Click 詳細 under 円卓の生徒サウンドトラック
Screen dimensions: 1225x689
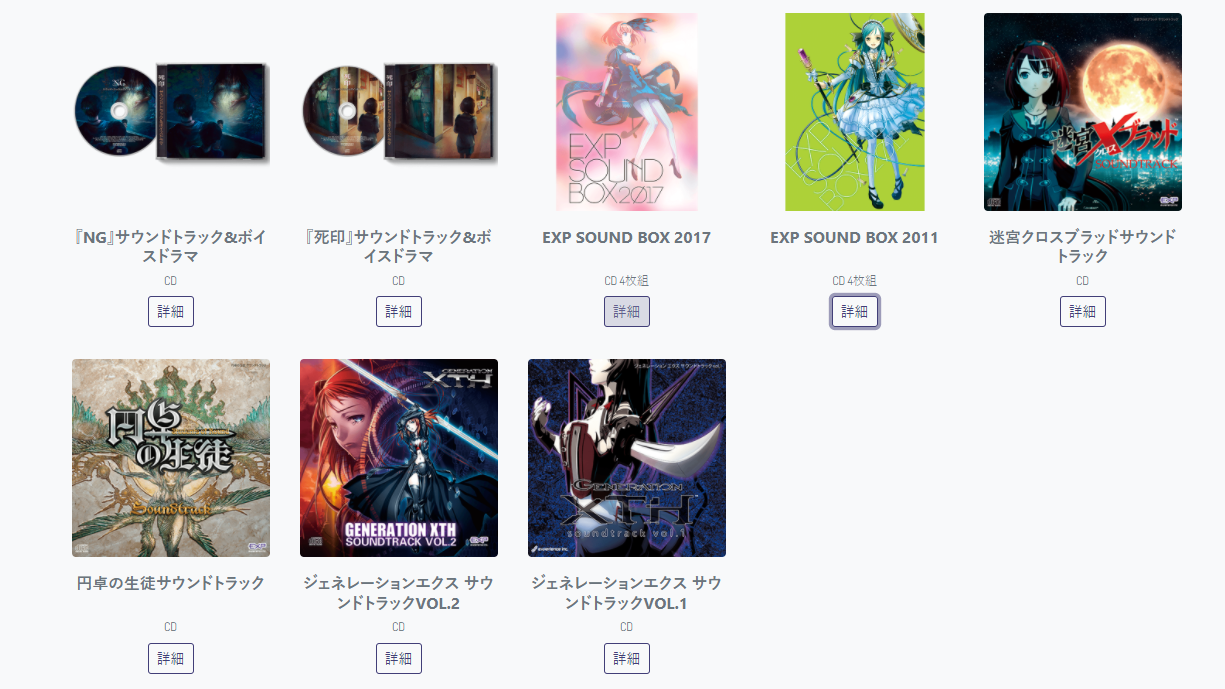tap(171, 658)
